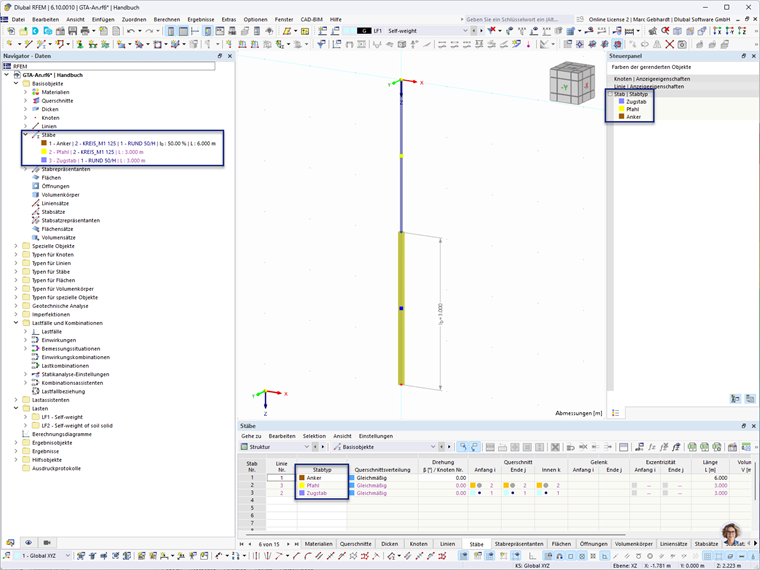
Task: Switch to the Flächen table tab
Action: (x=561, y=544)
